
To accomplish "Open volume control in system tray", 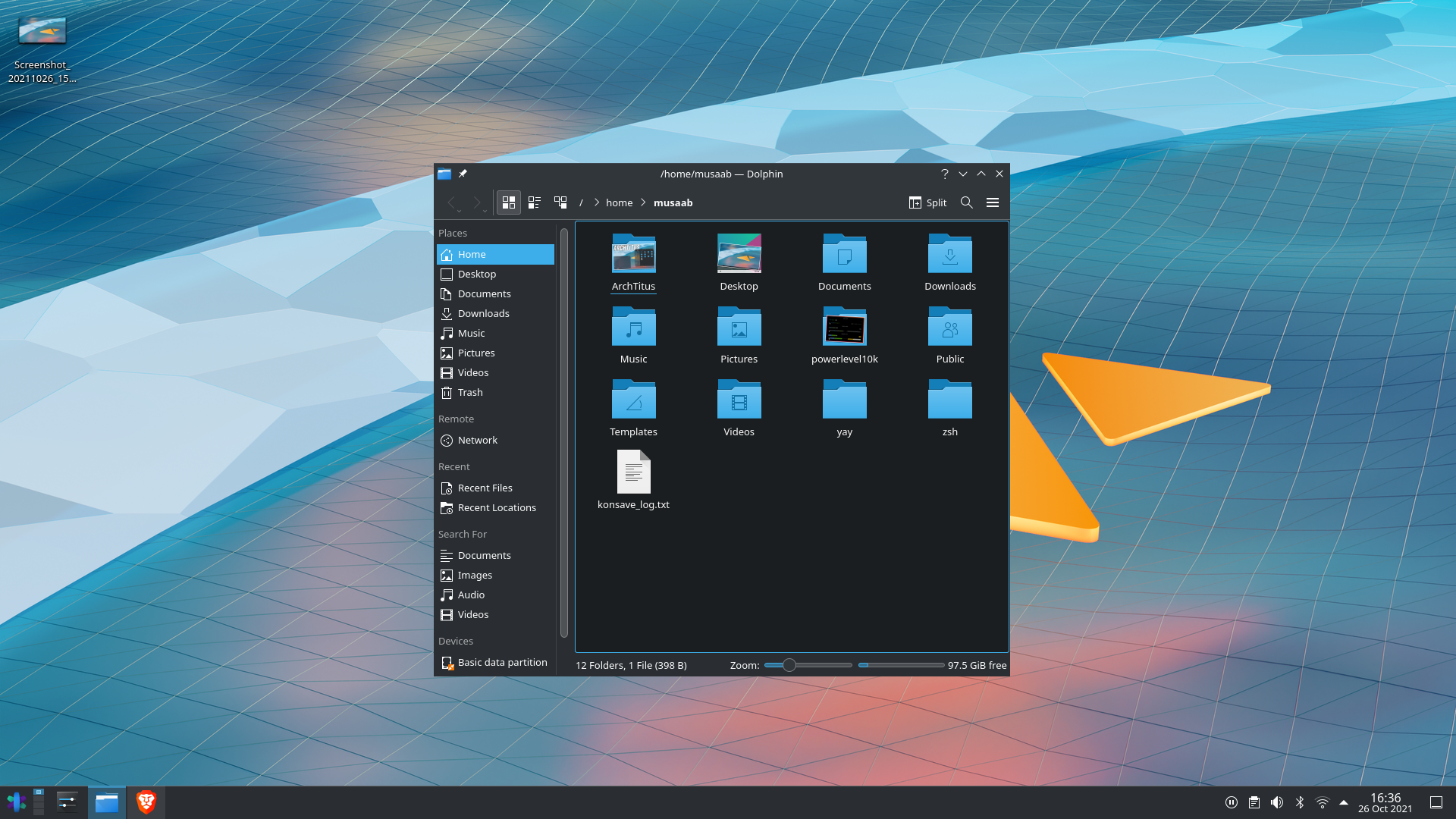I will 1277,802.
